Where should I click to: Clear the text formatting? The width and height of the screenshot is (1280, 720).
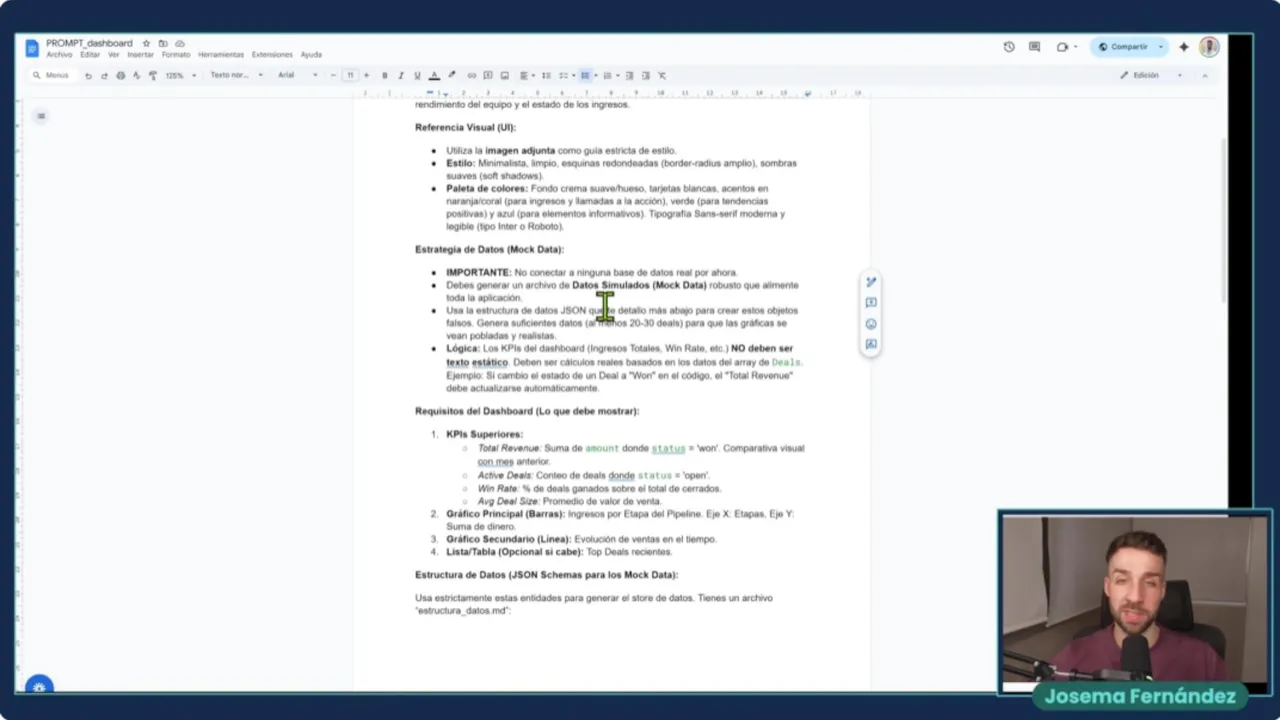662,75
